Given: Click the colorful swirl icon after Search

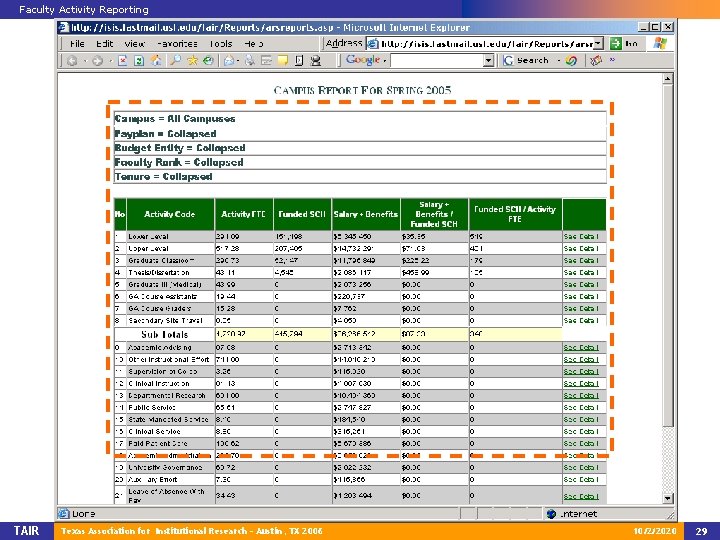Looking at the screenshot, I should click(571, 60).
